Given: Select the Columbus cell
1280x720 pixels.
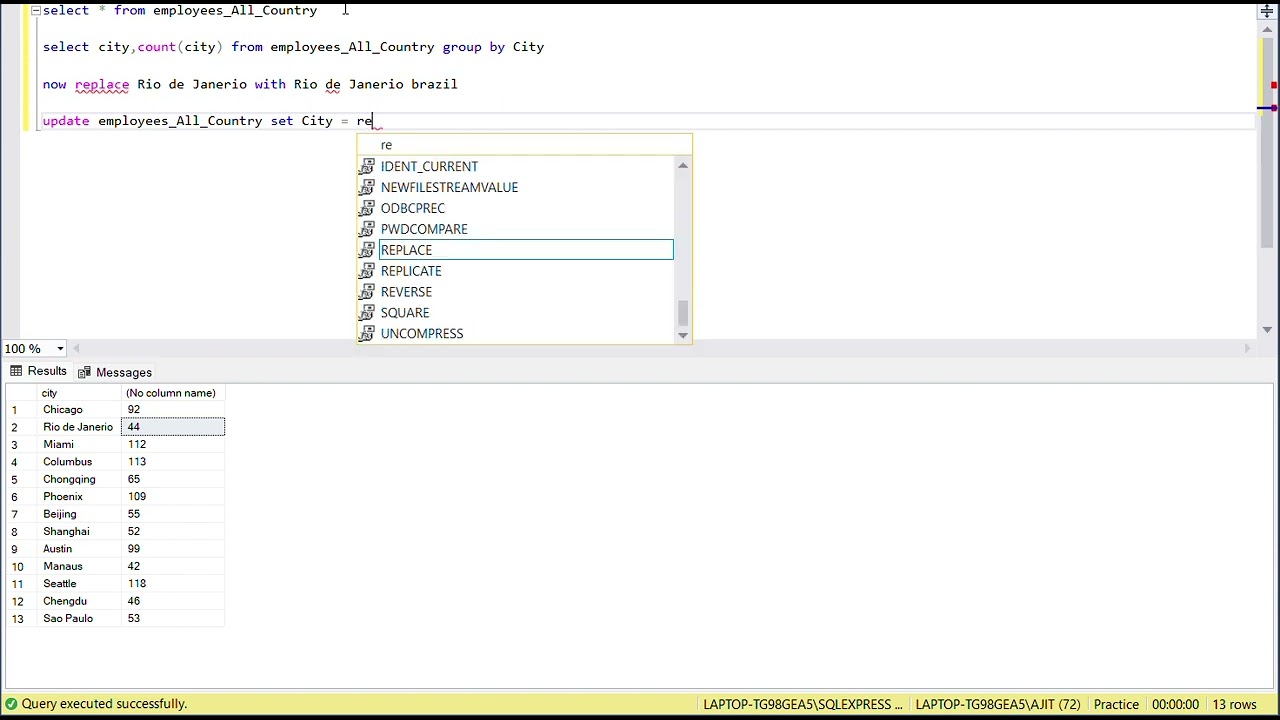Looking at the screenshot, I should [x=79, y=462].
